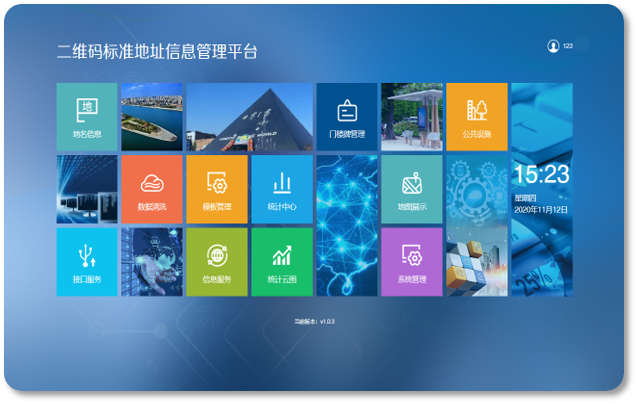Open the 统计云图 growth chart tile
The image size is (637, 404).
[x=282, y=262]
